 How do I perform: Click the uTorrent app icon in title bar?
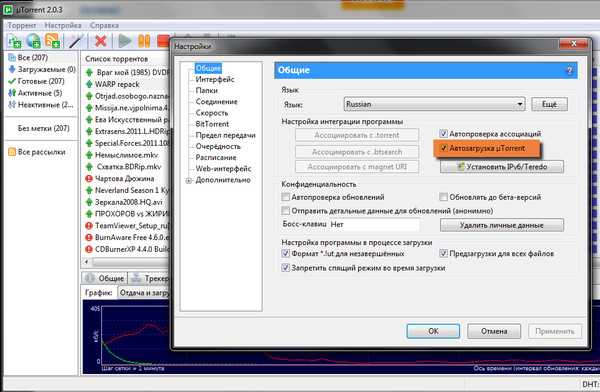(x=7, y=9)
